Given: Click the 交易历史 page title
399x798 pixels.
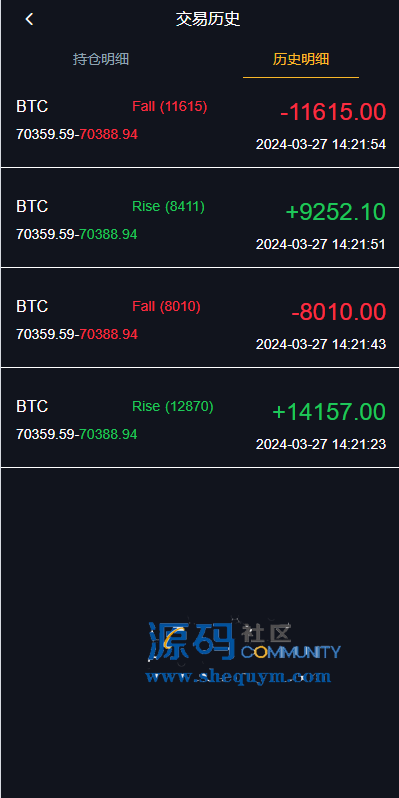Looking at the screenshot, I should click(x=208, y=19).
